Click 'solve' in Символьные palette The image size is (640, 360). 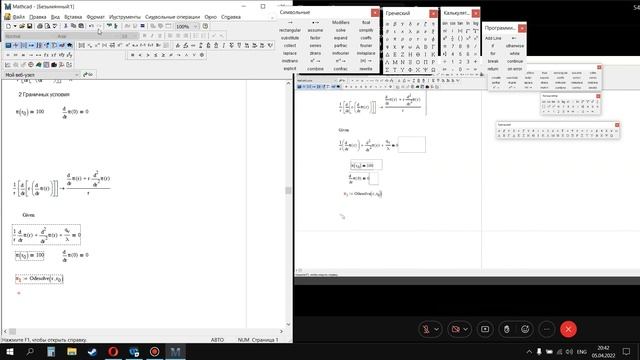pos(340,30)
